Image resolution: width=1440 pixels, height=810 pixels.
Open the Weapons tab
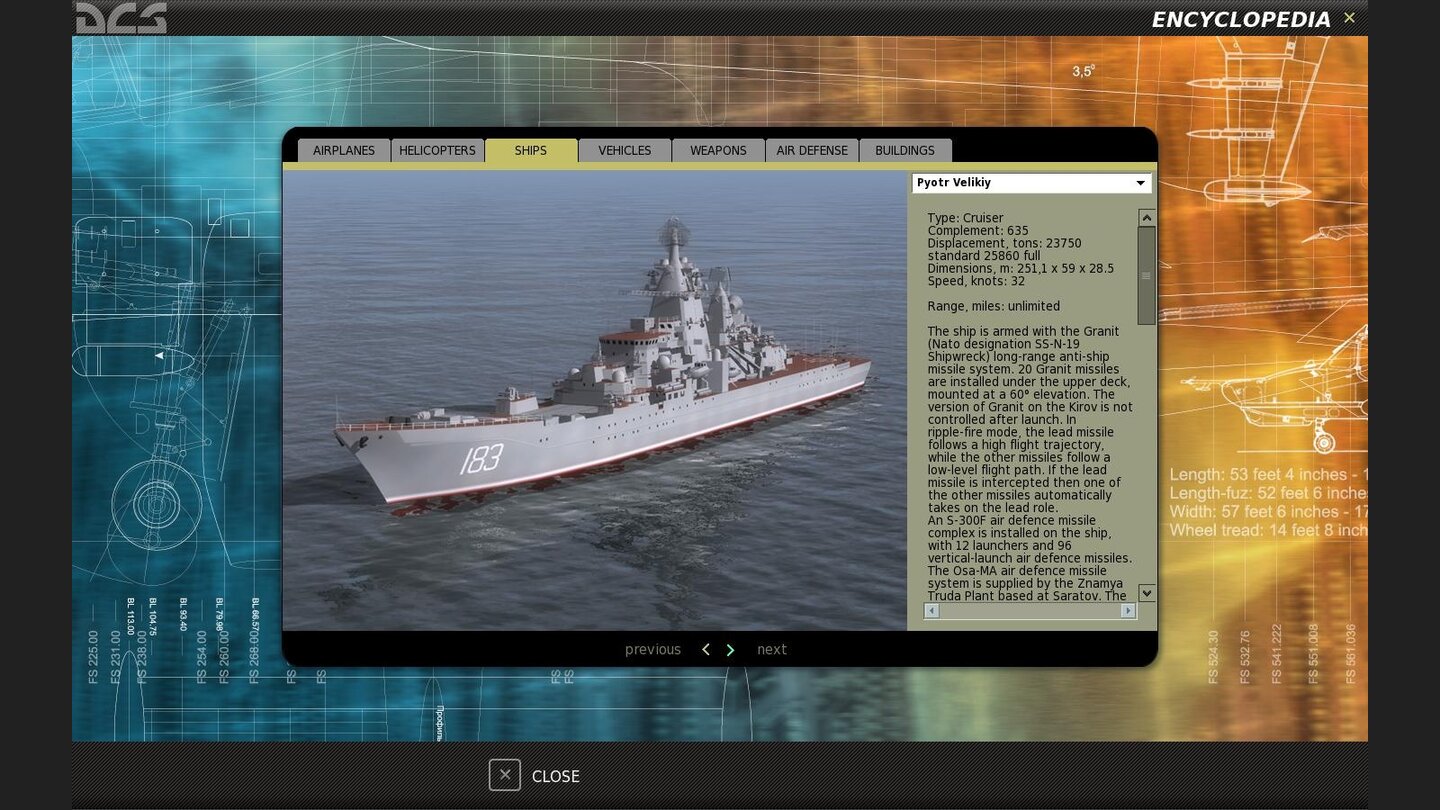718,150
